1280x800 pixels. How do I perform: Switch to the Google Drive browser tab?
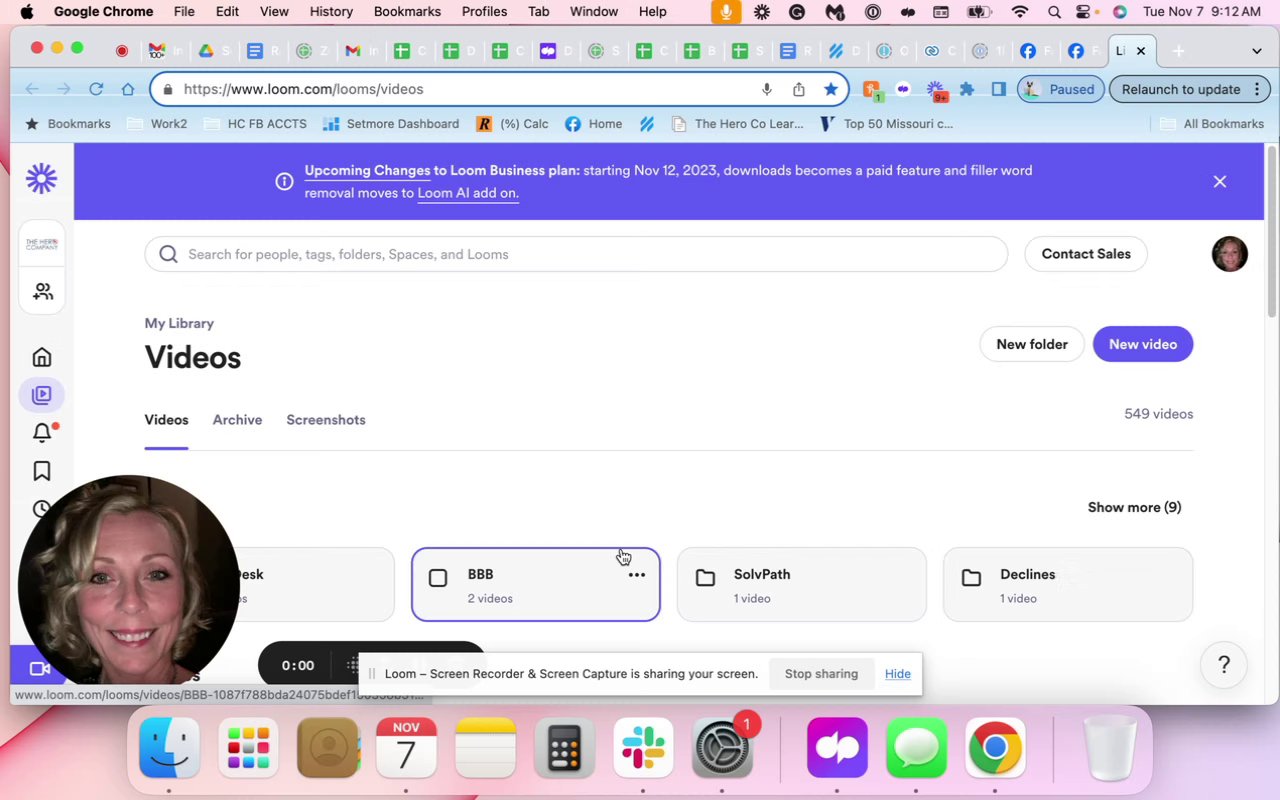tap(206, 51)
